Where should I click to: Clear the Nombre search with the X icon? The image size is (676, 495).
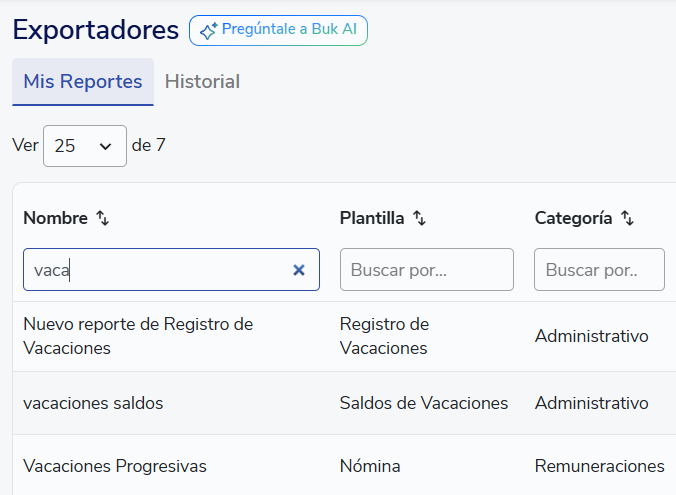[x=298, y=270]
